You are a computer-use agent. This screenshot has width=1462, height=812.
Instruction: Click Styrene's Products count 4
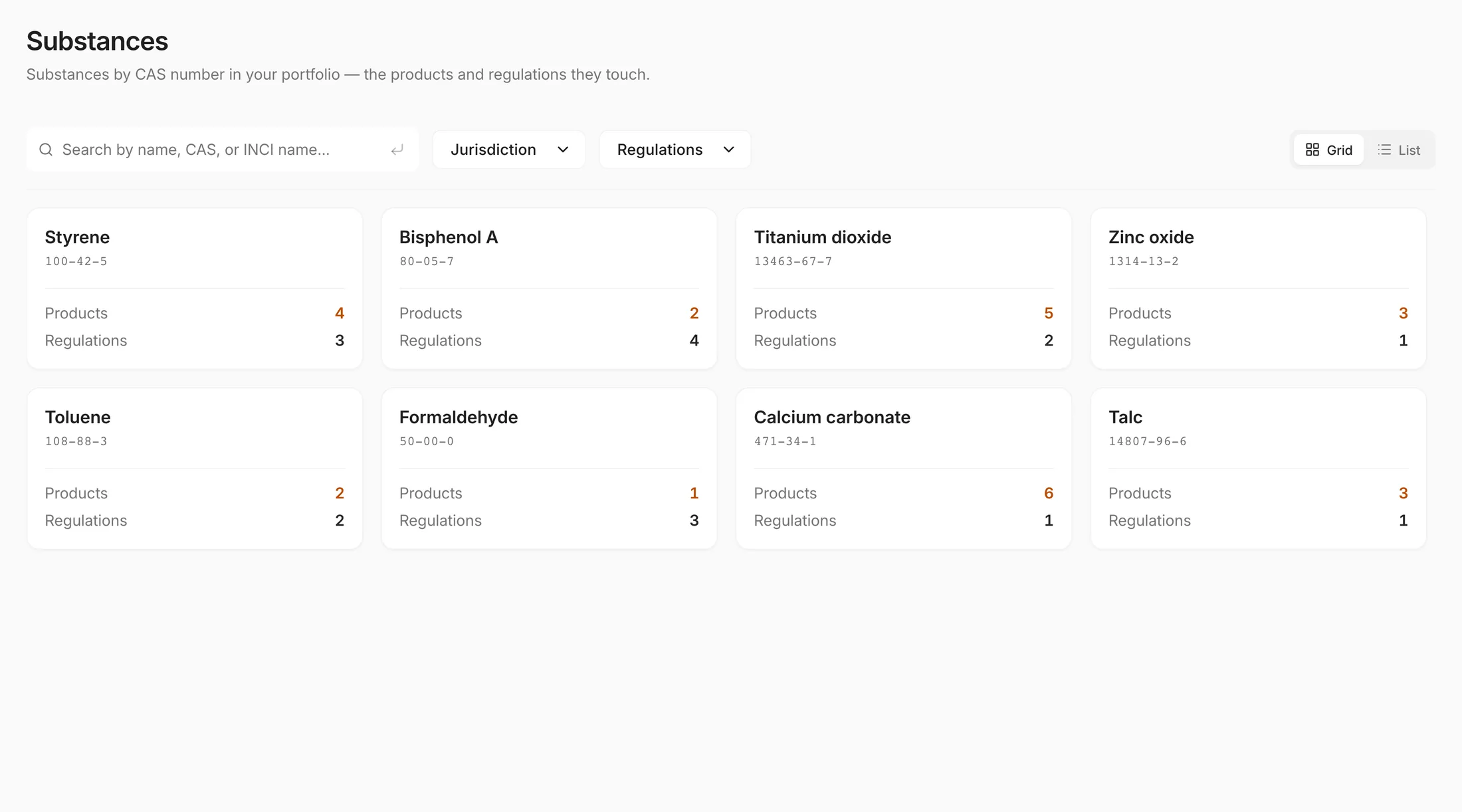pos(340,313)
